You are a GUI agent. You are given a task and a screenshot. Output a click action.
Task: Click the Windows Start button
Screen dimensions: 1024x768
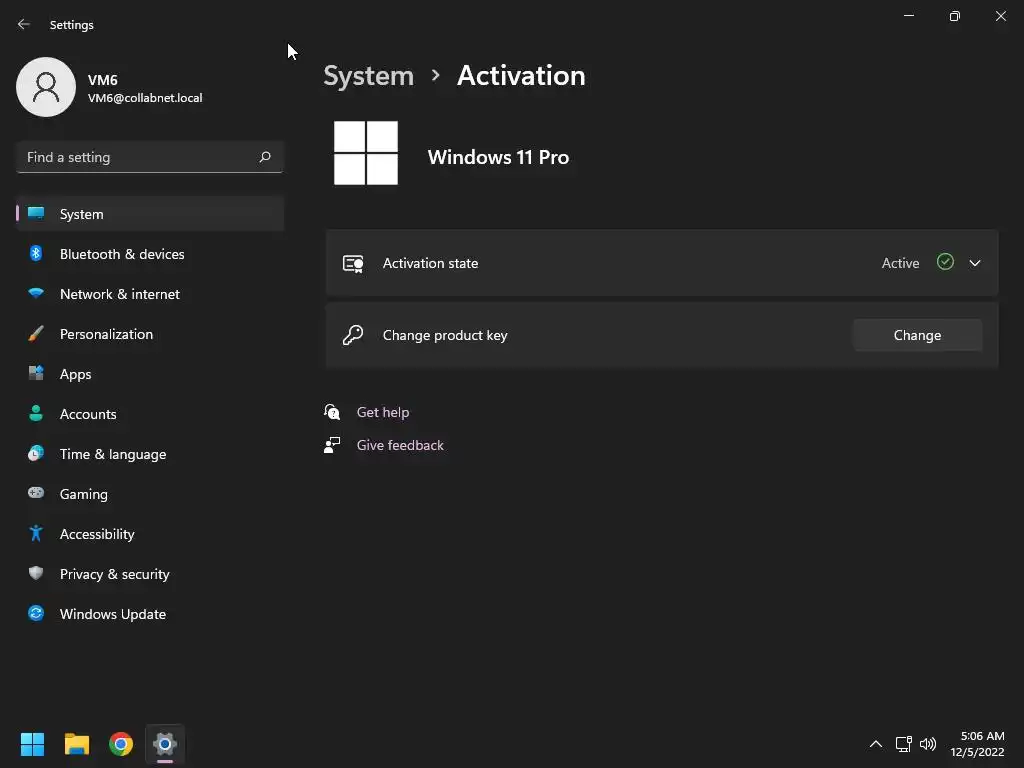click(x=32, y=744)
